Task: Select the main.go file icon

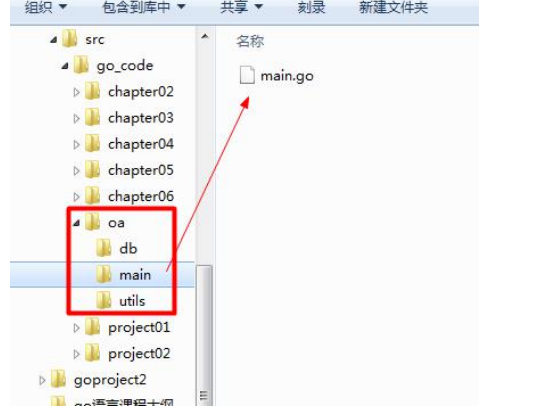Action: [247, 75]
